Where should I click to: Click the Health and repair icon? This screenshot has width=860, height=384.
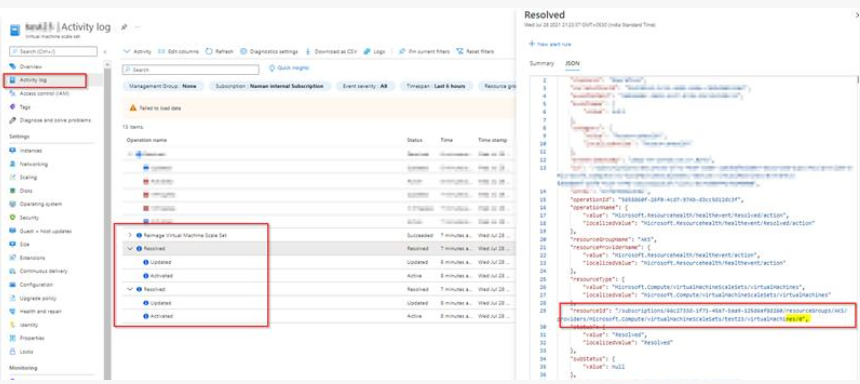[x=13, y=312]
